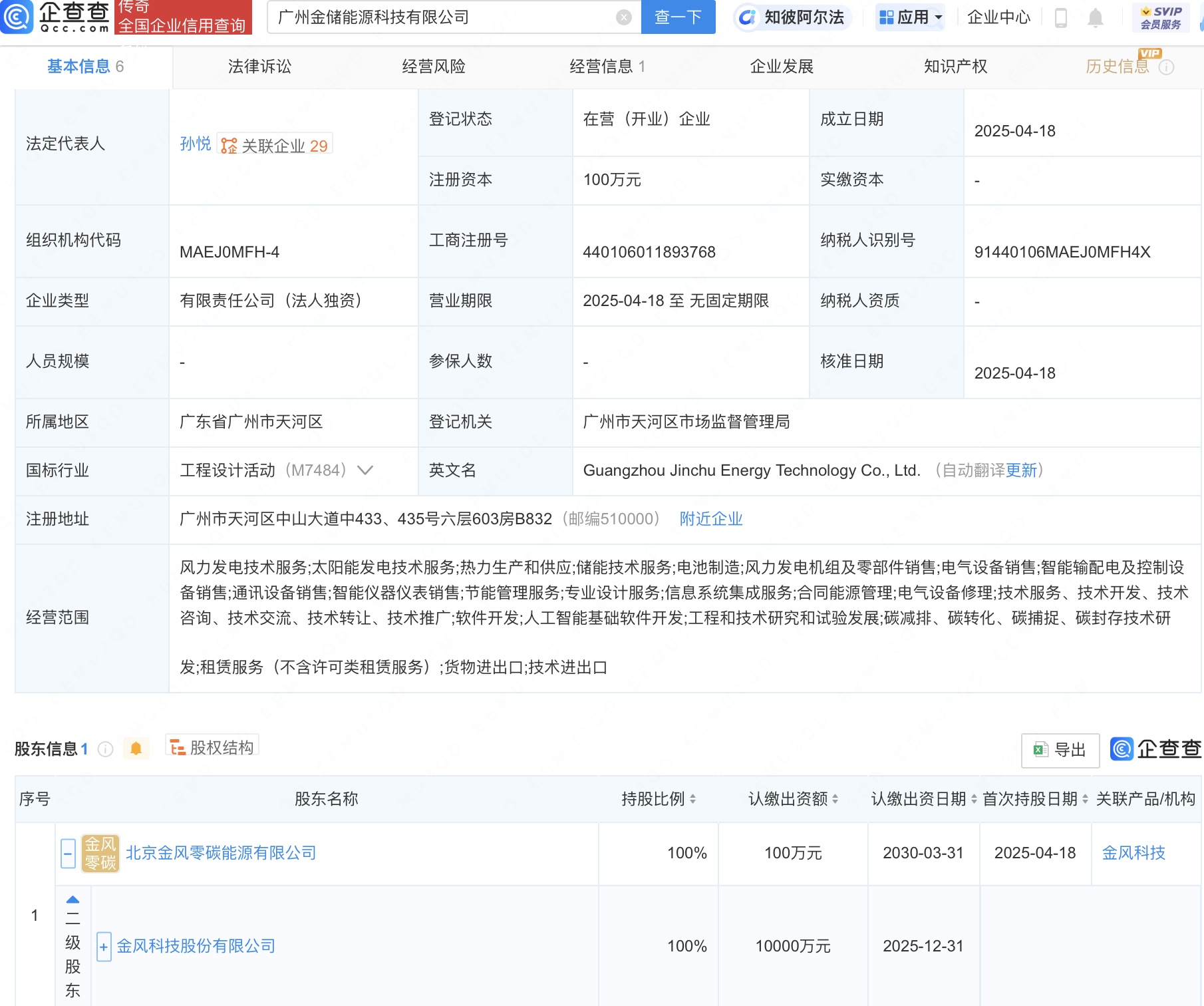Click the 更新 translation link
The width and height of the screenshot is (1204, 1006).
1021,470
